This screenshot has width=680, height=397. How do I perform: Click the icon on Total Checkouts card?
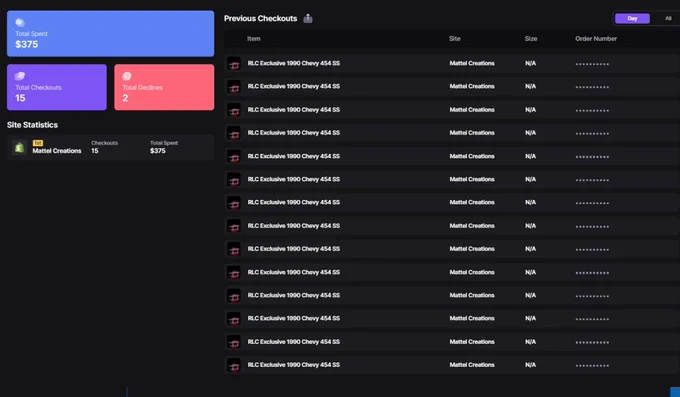(x=20, y=76)
